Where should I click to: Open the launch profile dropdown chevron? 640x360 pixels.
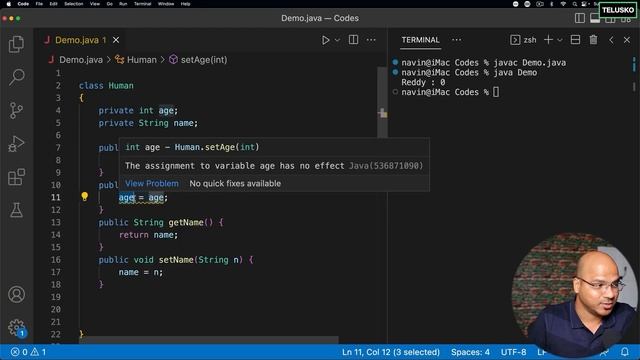tap(560, 40)
